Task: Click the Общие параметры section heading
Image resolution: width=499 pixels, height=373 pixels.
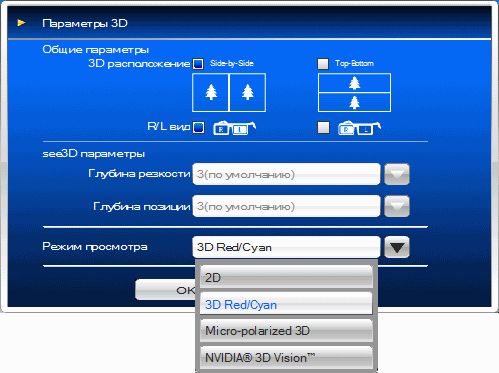Action: click(96, 50)
